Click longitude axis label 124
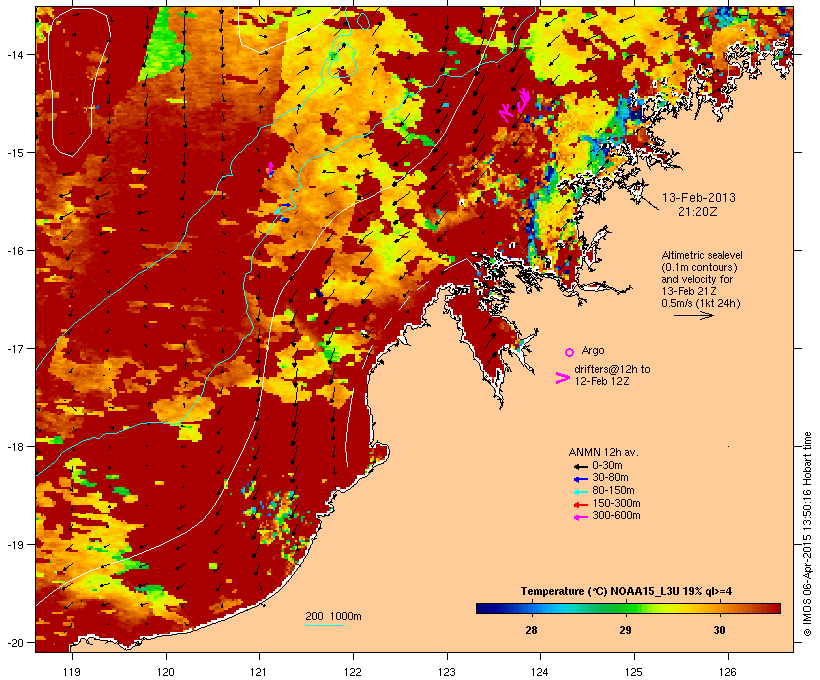 click(540, 672)
